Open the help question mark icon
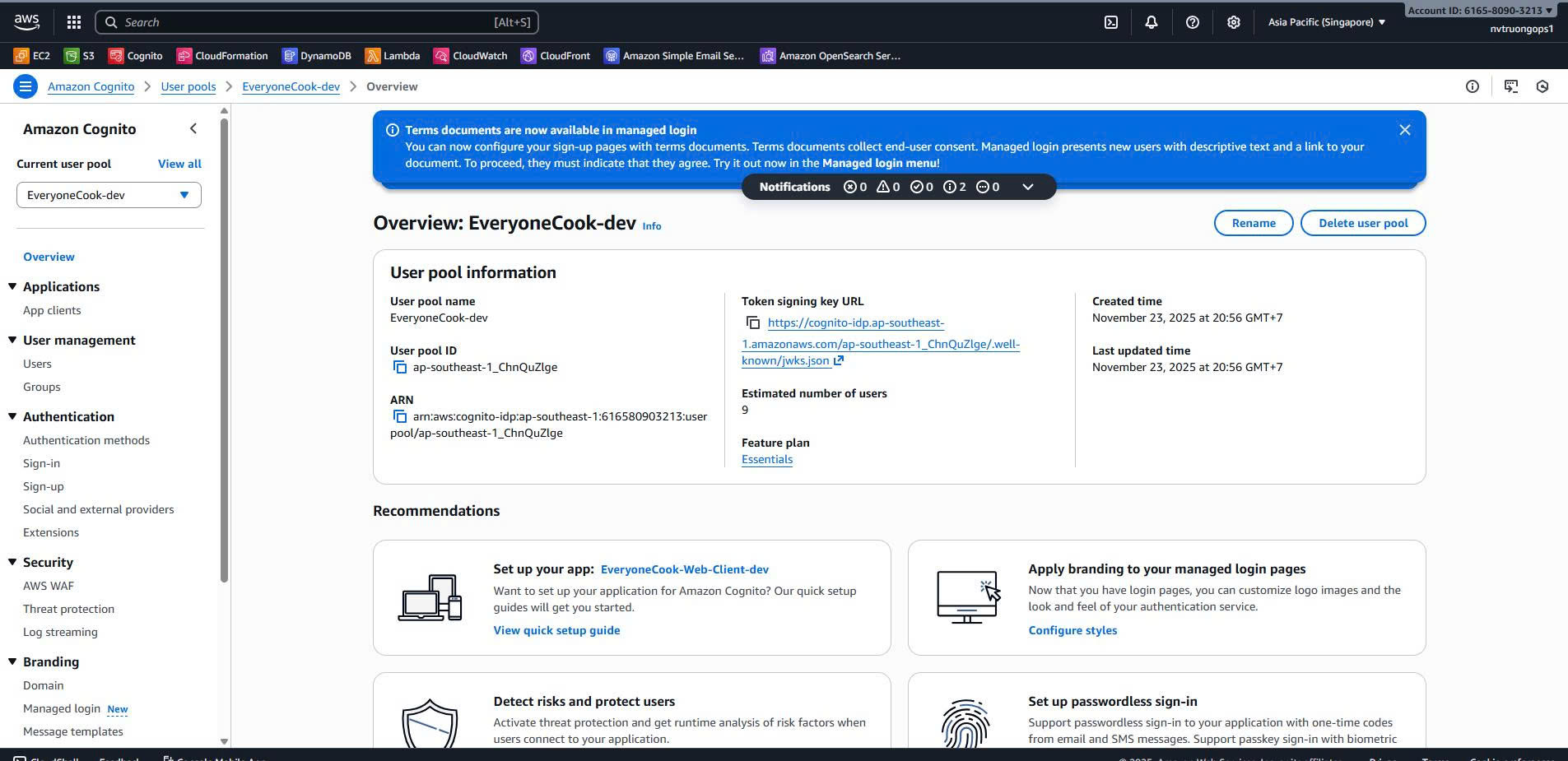This screenshot has height=761, width=1568. pos(1193,22)
